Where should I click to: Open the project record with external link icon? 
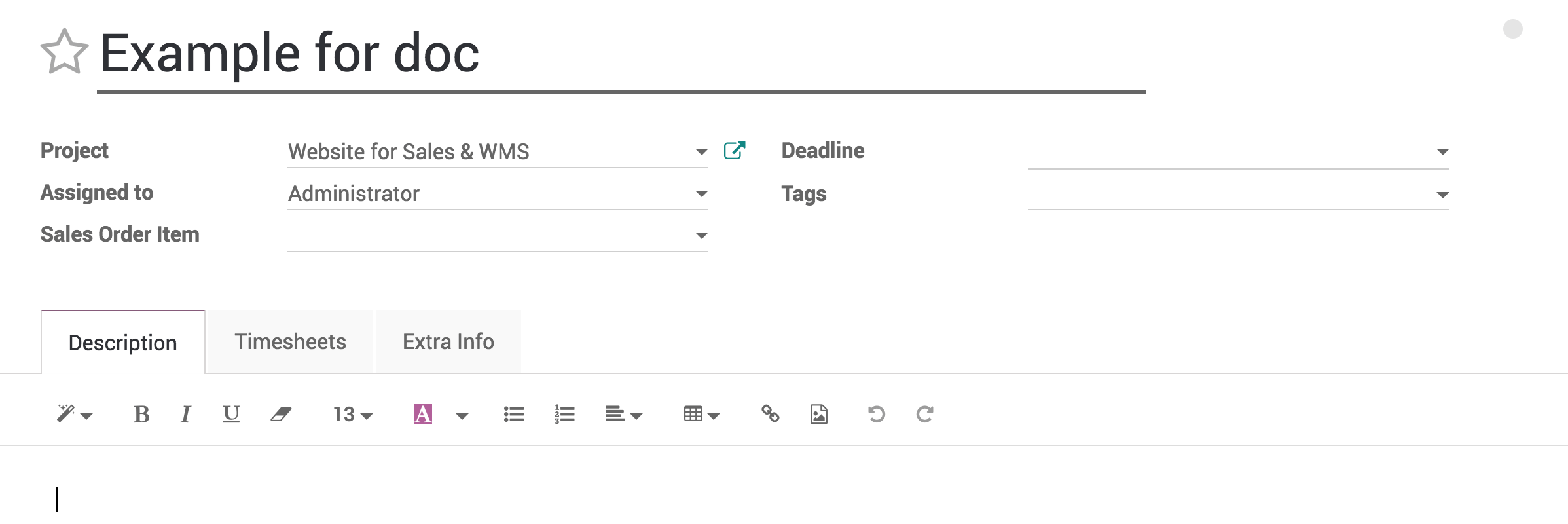(736, 150)
